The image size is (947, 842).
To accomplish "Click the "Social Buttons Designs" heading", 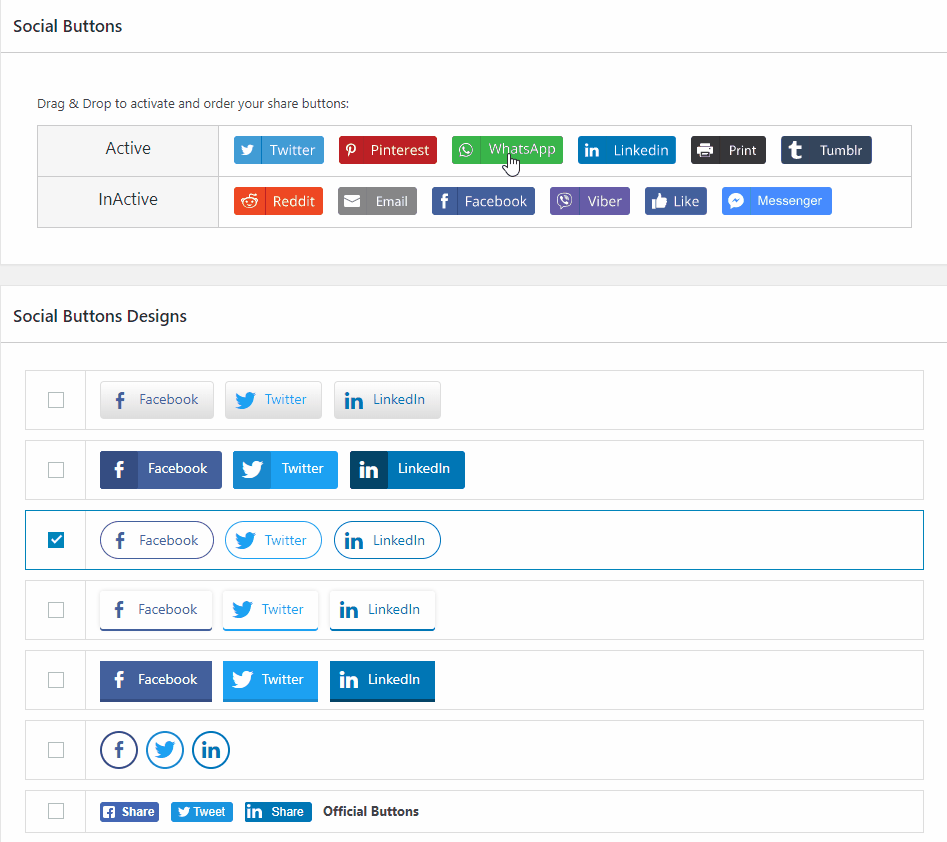I will [100, 317].
